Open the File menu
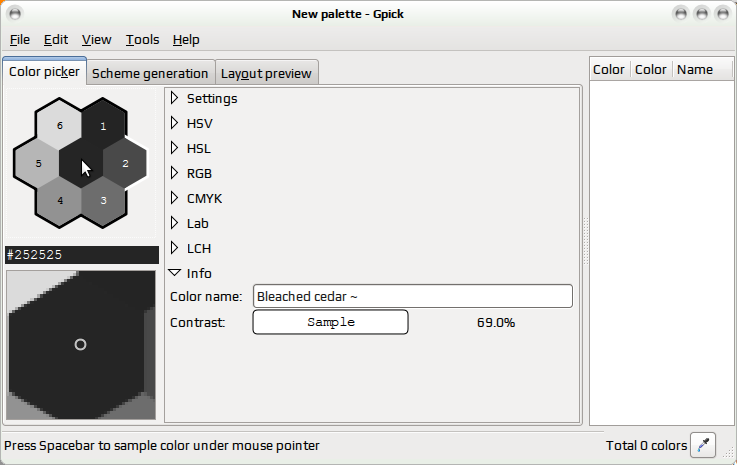The width and height of the screenshot is (737, 465). [20, 40]
